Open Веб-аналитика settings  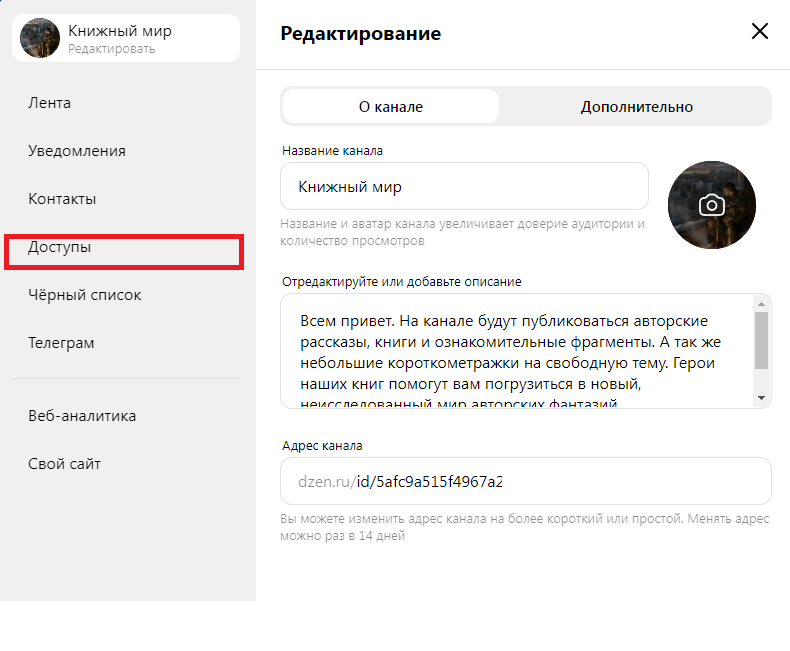[x=82, y=416]
